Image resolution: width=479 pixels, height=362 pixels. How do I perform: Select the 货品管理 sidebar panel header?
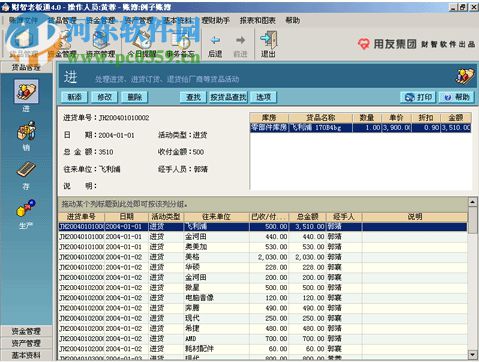click(x=26, y=67)
